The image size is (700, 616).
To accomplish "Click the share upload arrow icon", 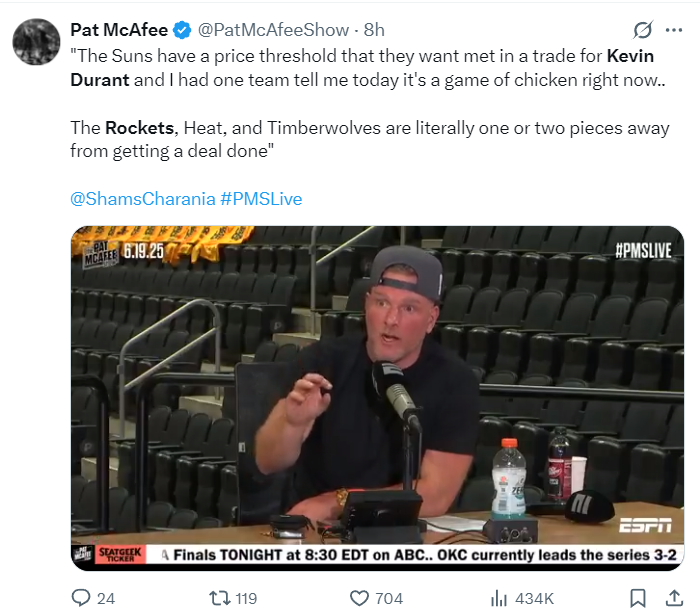I will pyautogui.click(x=675, y=598).
